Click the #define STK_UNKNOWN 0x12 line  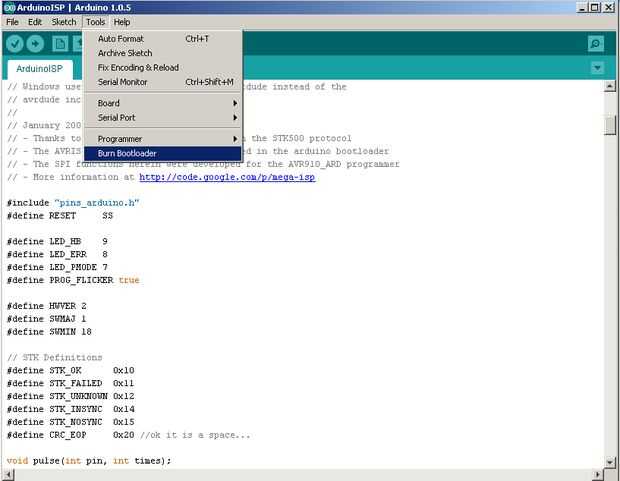[70, 396]
